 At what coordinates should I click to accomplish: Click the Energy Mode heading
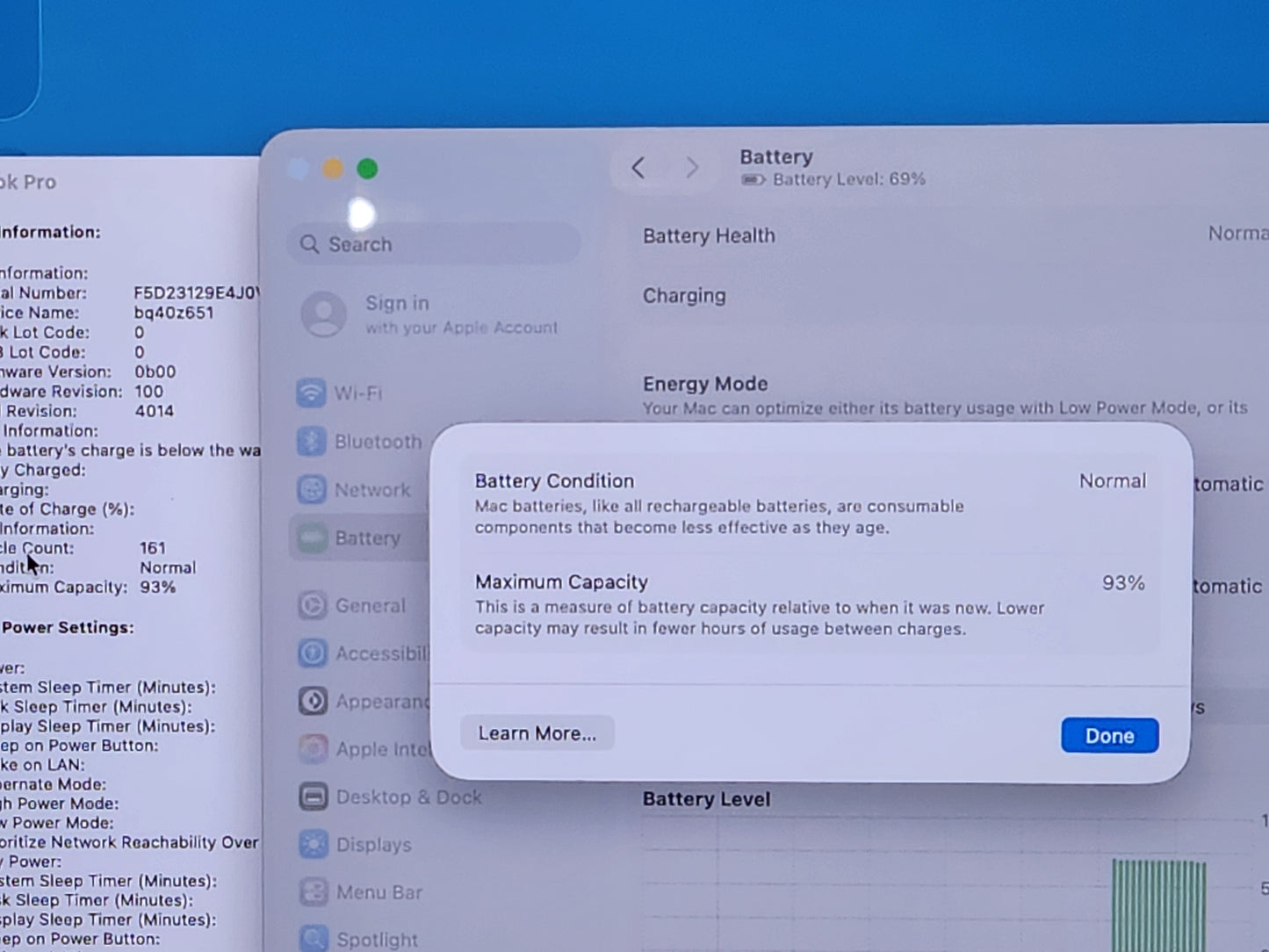coord(705,384)
